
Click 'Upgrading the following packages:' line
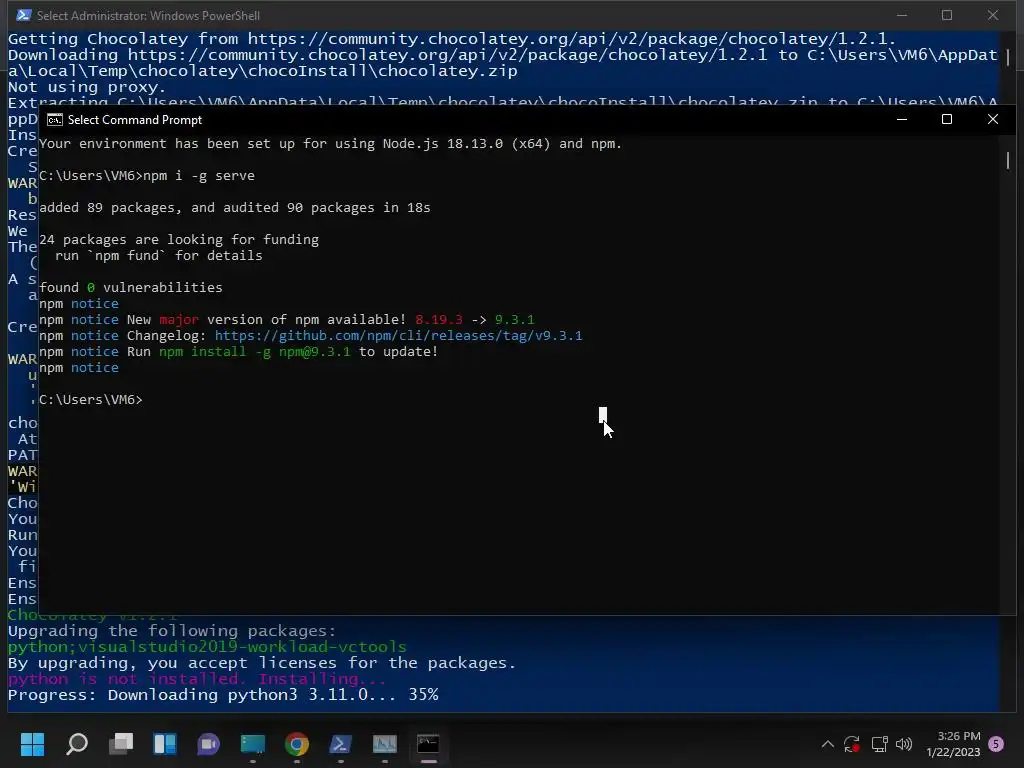click(x=172, y=631)
